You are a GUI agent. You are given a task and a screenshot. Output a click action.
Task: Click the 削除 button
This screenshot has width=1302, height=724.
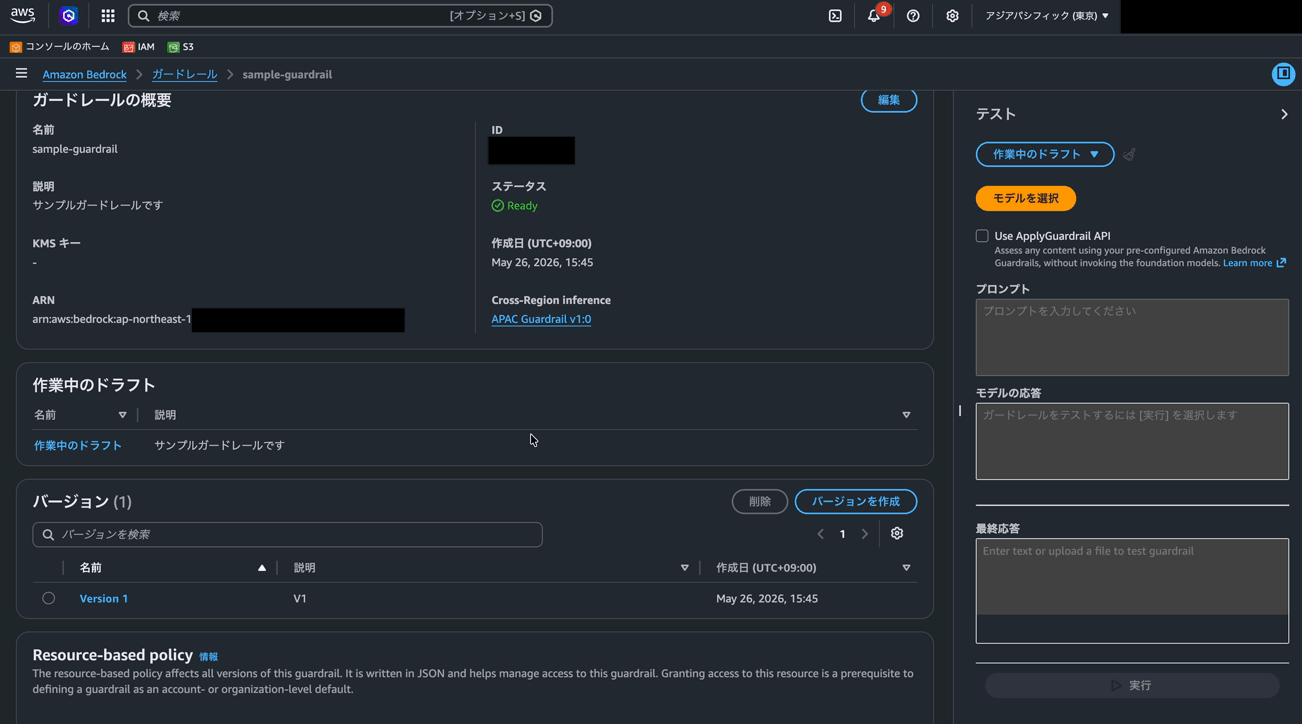pos(760,501)
